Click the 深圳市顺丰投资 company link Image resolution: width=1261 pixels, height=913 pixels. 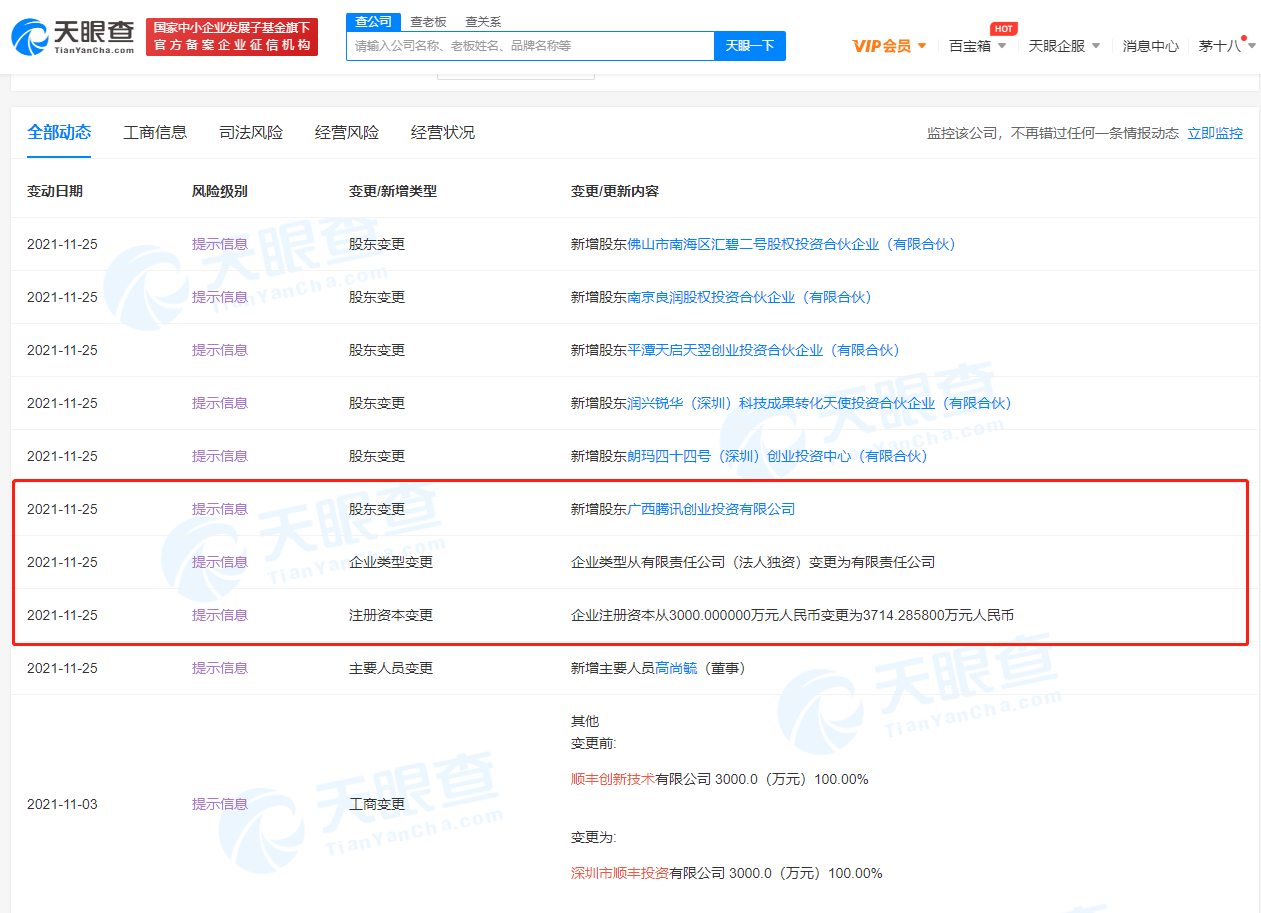tap(620, 873)
